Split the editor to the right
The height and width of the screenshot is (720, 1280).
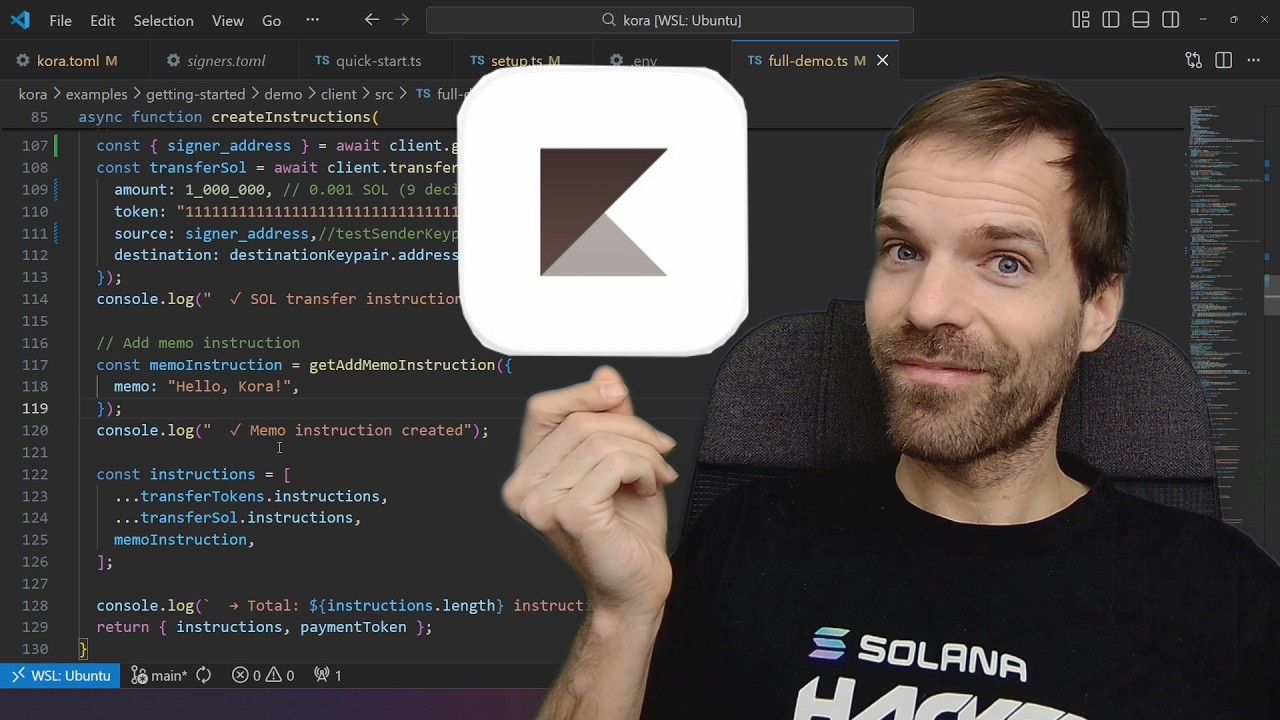1223,61
